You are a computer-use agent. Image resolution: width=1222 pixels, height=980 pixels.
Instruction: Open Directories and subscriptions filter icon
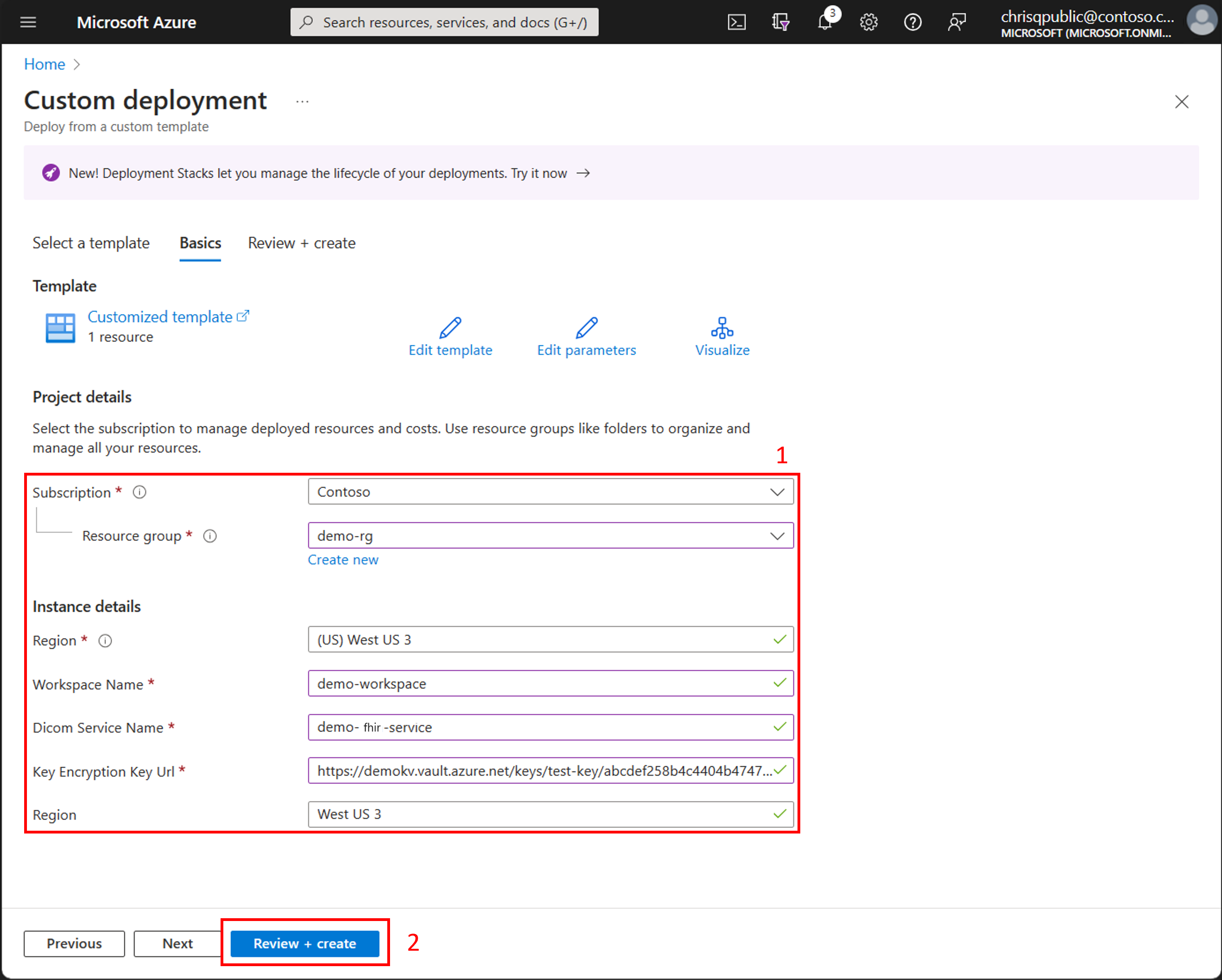pyautogui.click(x=780, y=22)
